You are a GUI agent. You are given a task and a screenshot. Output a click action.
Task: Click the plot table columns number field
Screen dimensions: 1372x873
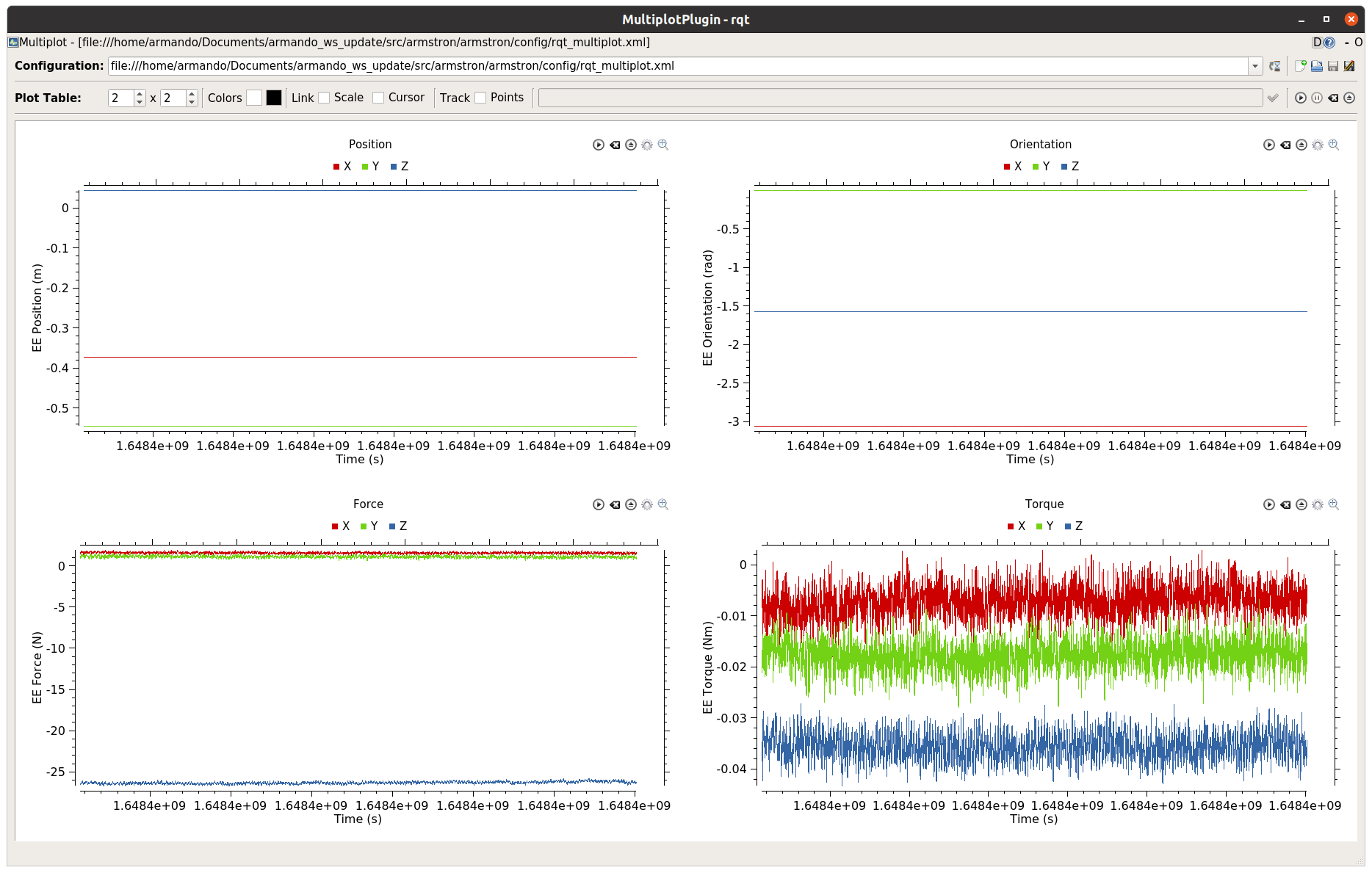coord(173,98)
